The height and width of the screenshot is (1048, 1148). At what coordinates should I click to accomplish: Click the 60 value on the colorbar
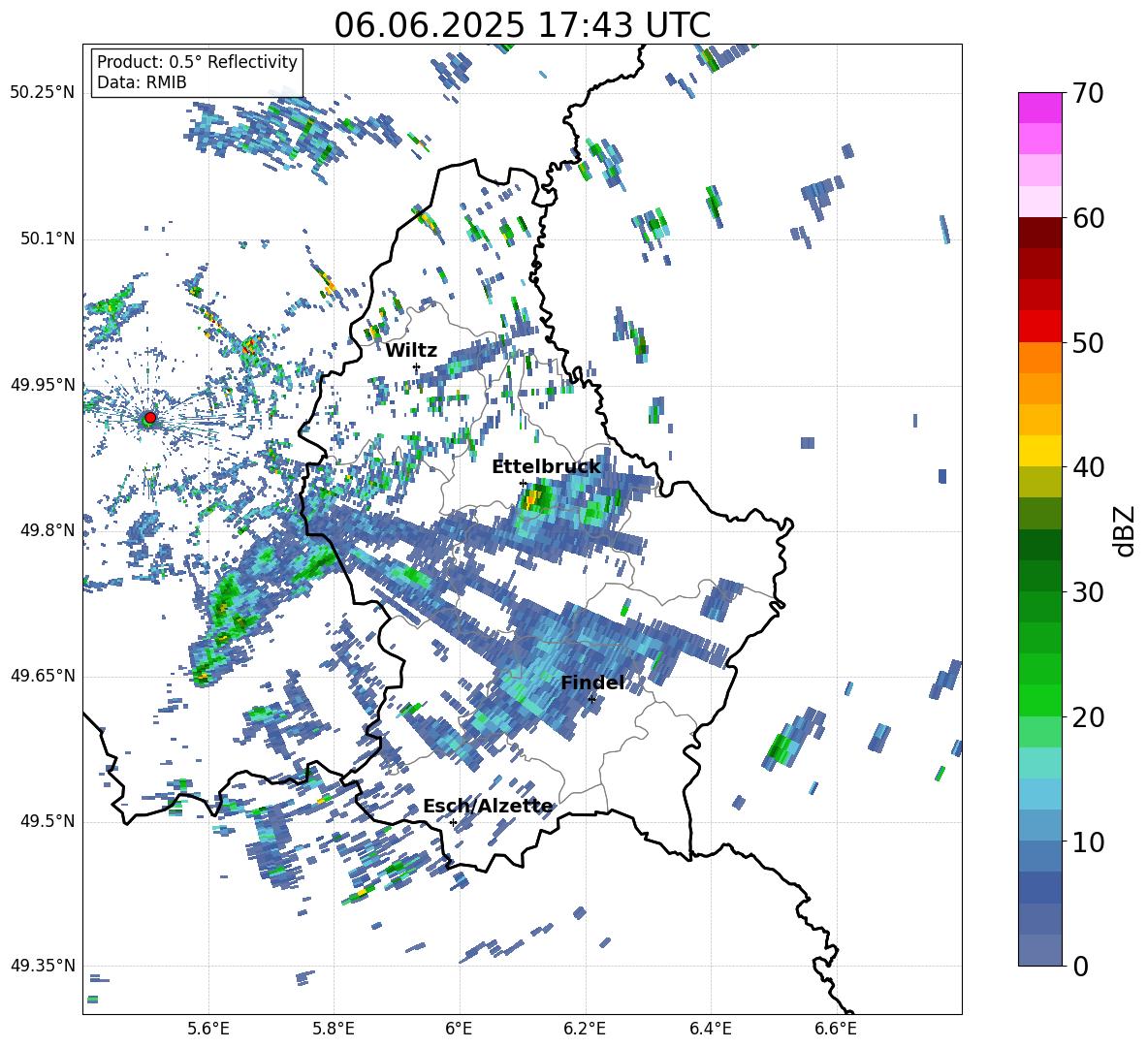[x=1088, y=218]
